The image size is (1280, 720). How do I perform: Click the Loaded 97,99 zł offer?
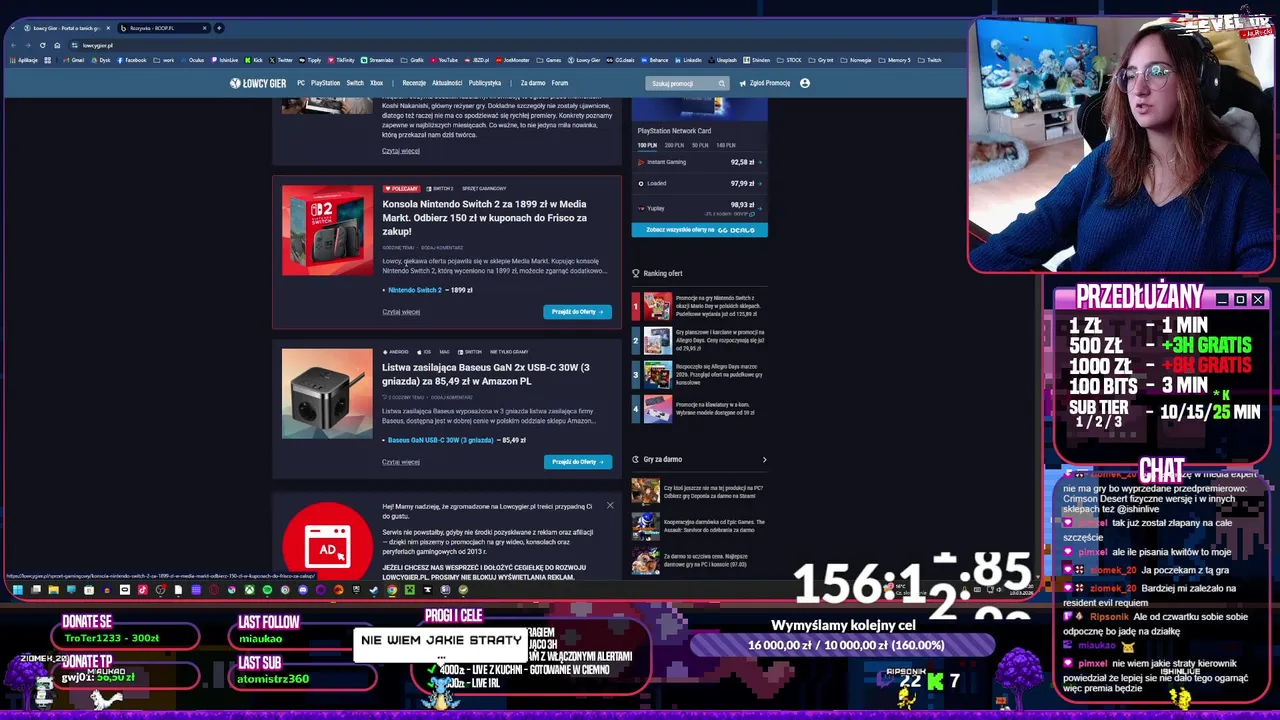(x=700, y=183)
